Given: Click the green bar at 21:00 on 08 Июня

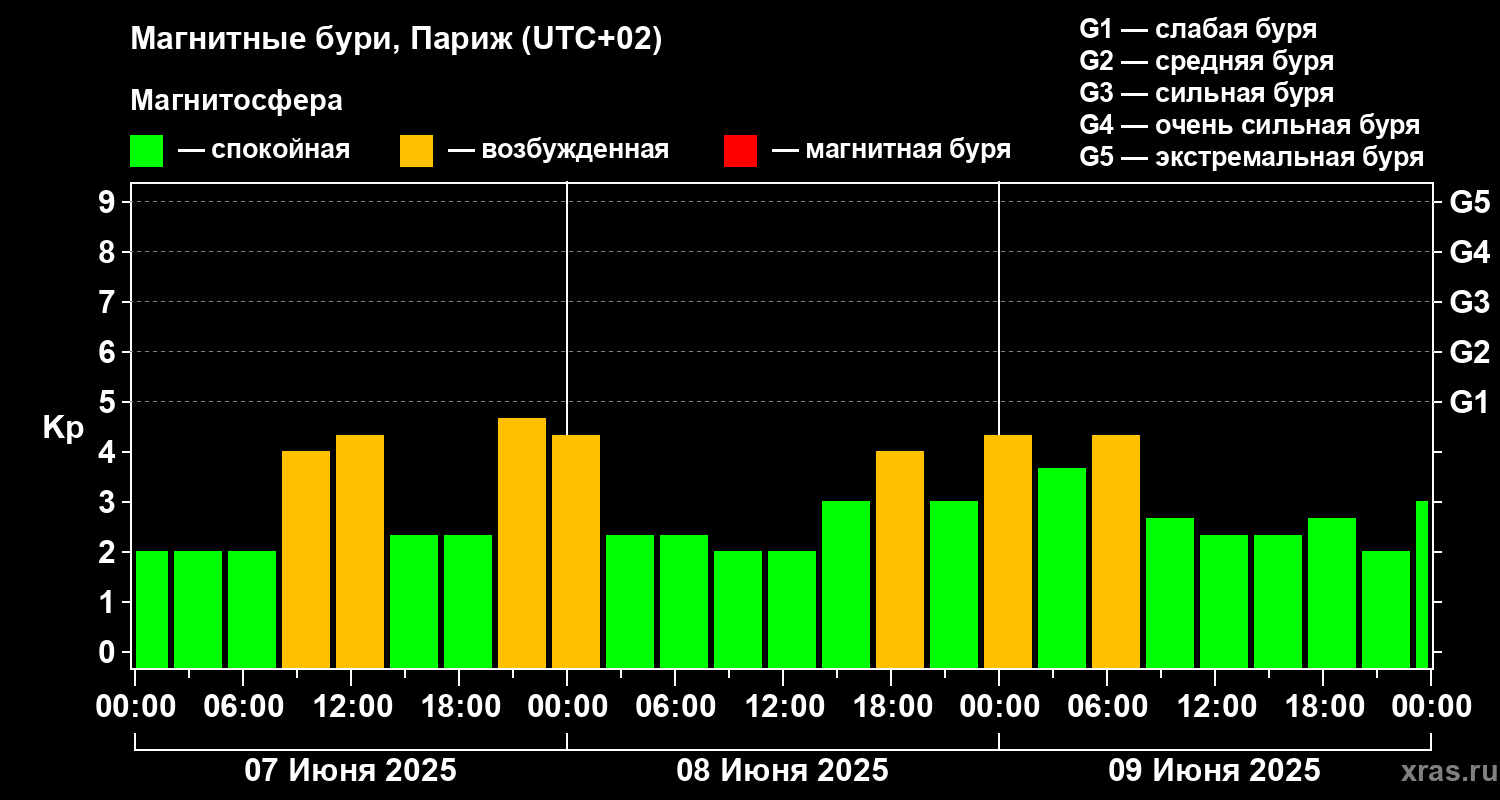Looking at the screenshot, I should click(954, 584).
